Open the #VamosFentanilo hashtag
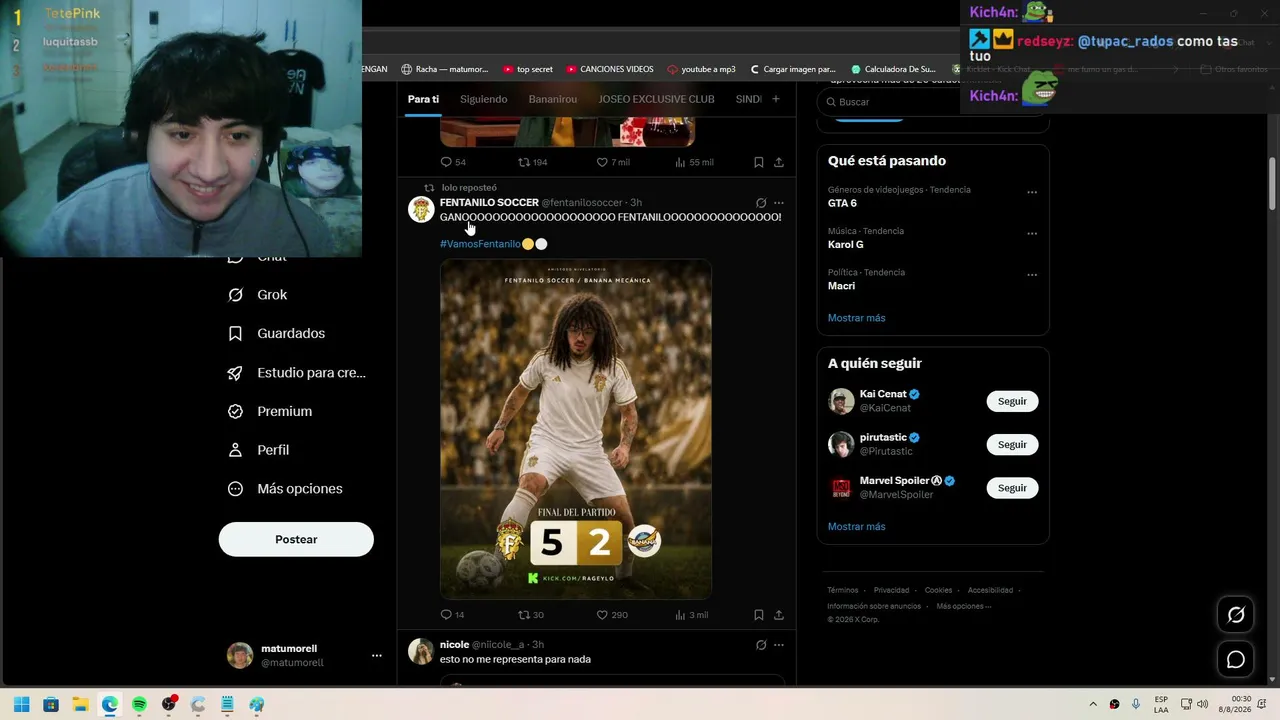This screenshot has width=1280, height=720. pos(480,244)
